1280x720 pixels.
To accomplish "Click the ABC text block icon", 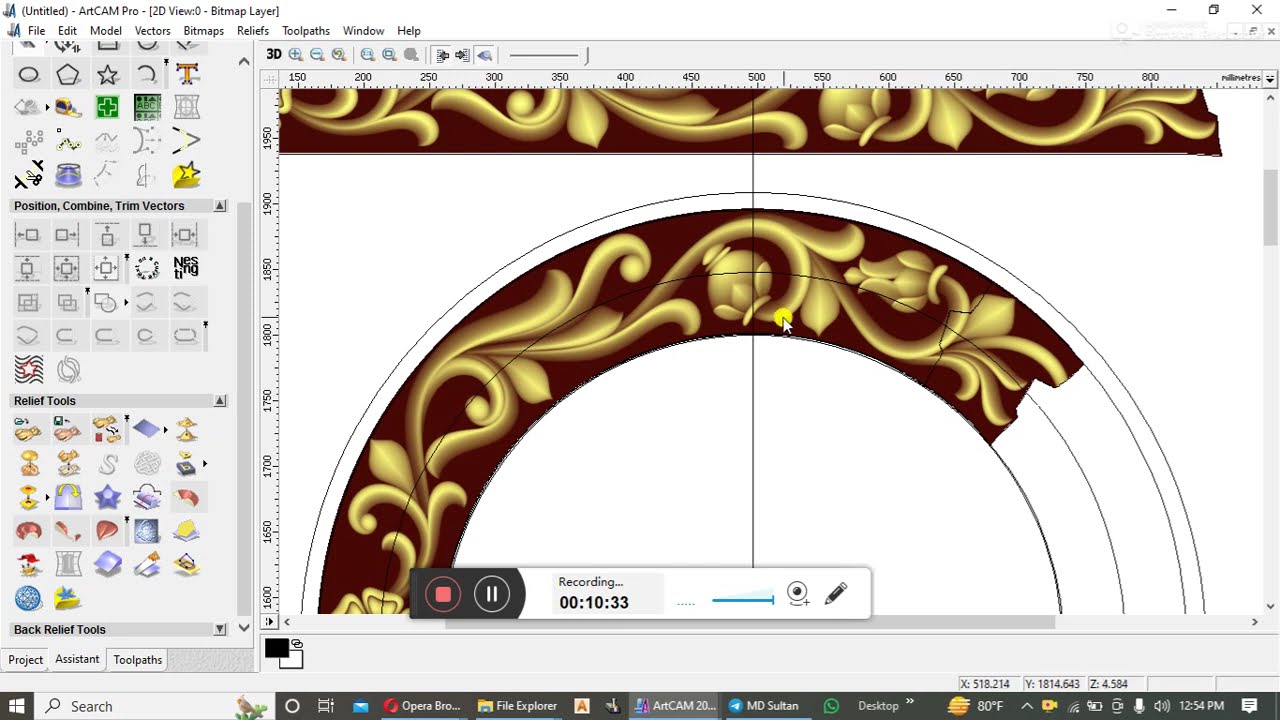I will pyautogui.click(x=147, y=107).
